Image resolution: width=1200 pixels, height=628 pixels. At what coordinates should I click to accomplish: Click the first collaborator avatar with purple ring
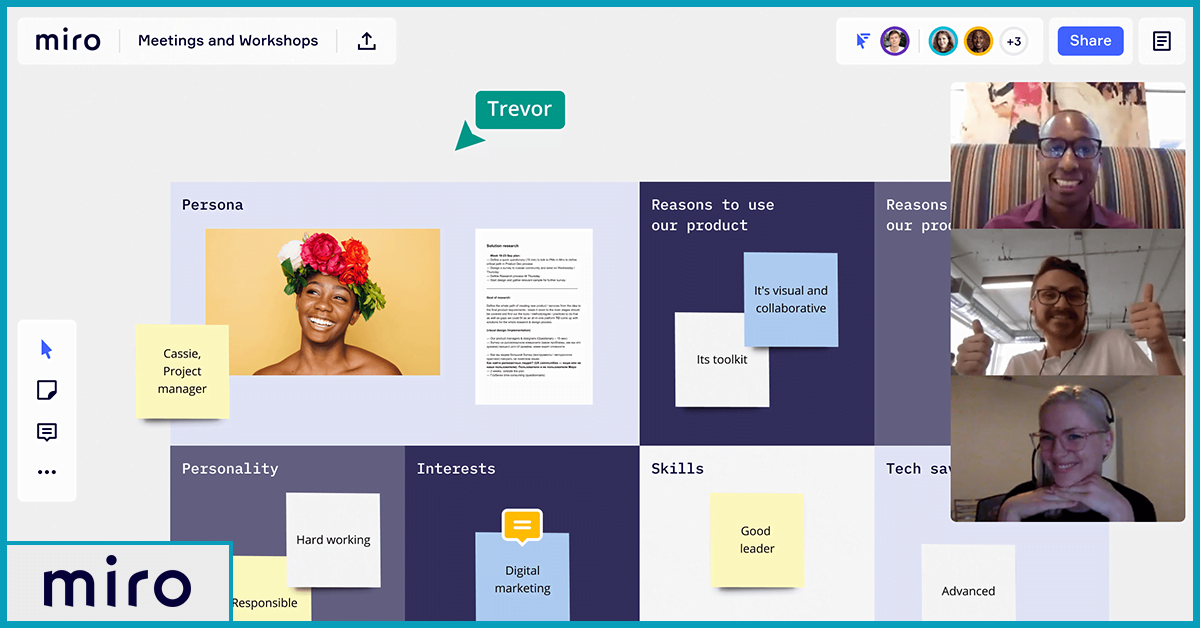(x=895, y=41)
